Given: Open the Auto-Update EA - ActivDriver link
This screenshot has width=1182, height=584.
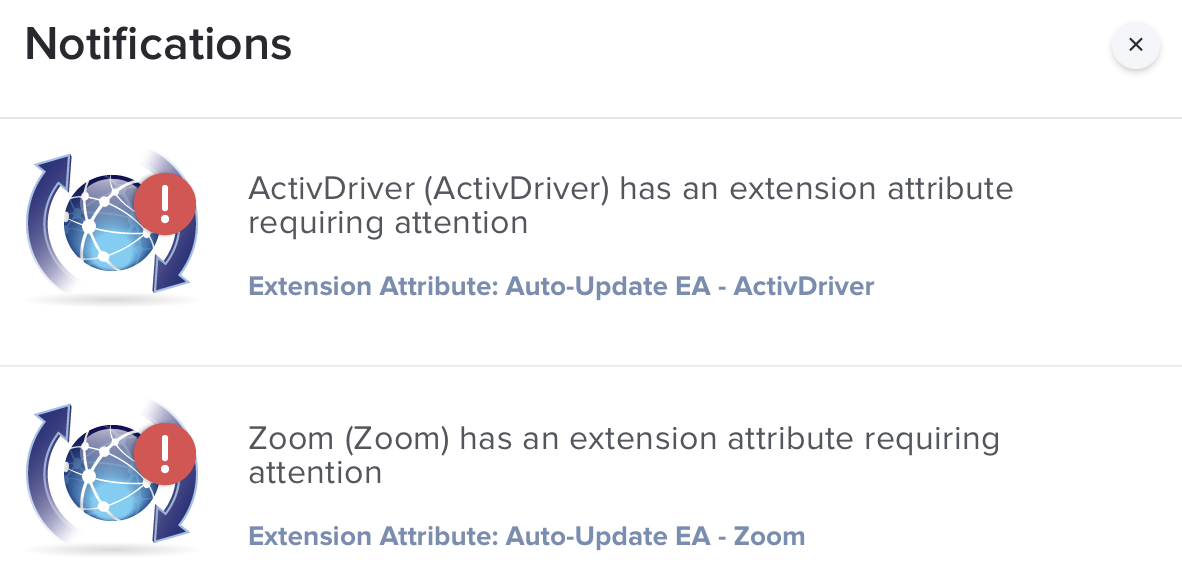Looking at the screenshot, I should 561,286.
